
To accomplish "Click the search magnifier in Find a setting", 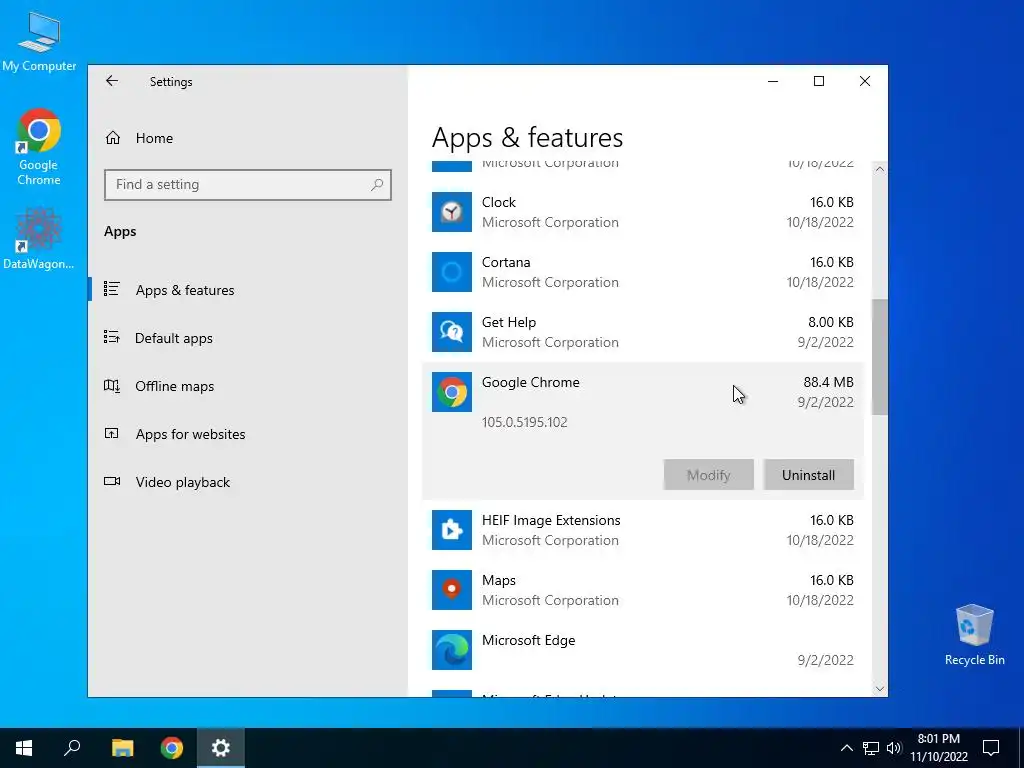I will [376, 185].
